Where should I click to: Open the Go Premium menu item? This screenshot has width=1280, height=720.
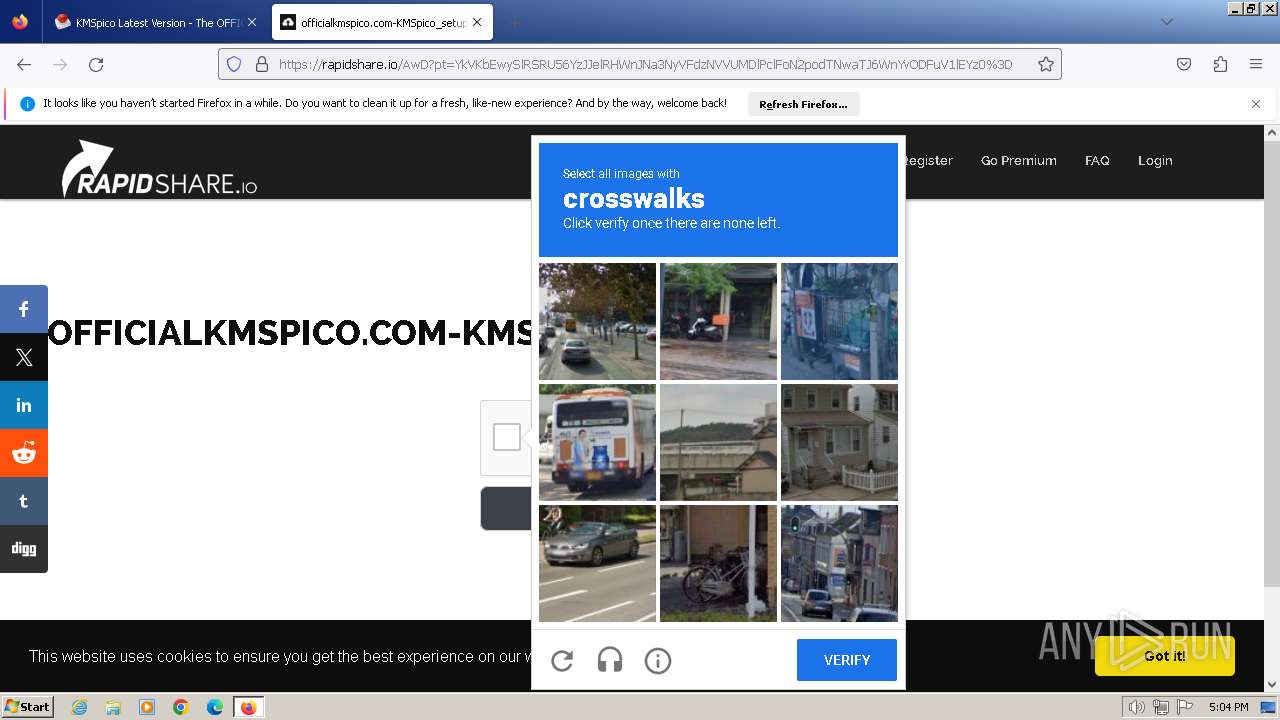click(x=1018, y=160)
